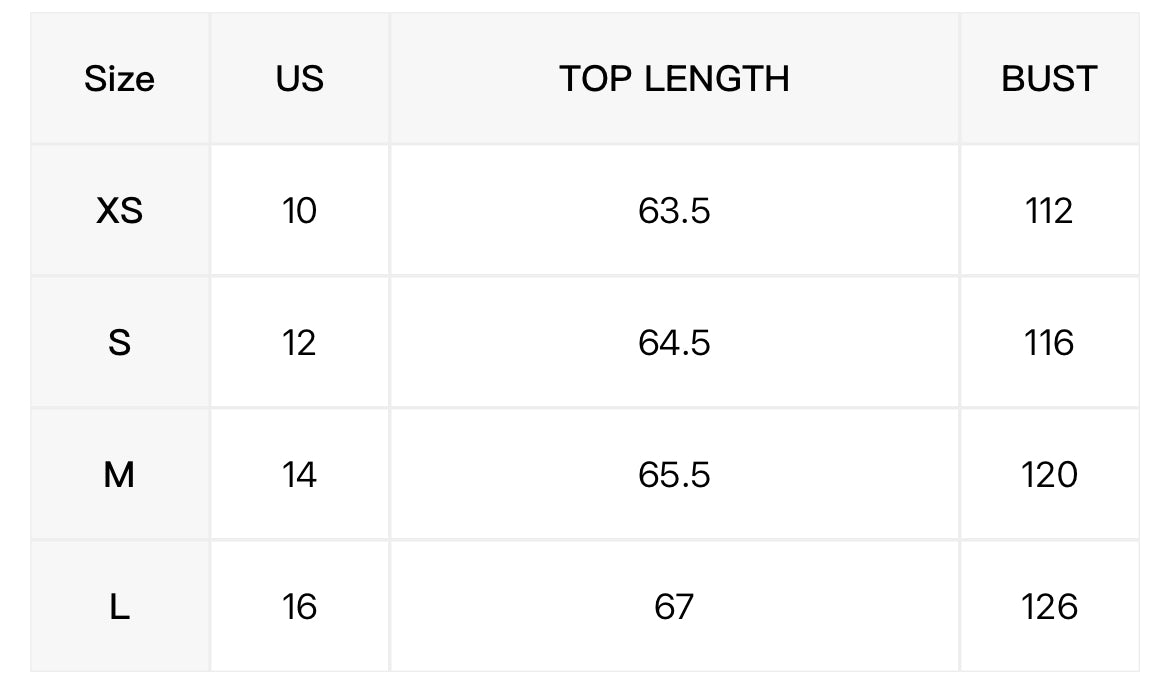Click the 116 bust value
The image size is (1170, 684).
(1049, 342)
